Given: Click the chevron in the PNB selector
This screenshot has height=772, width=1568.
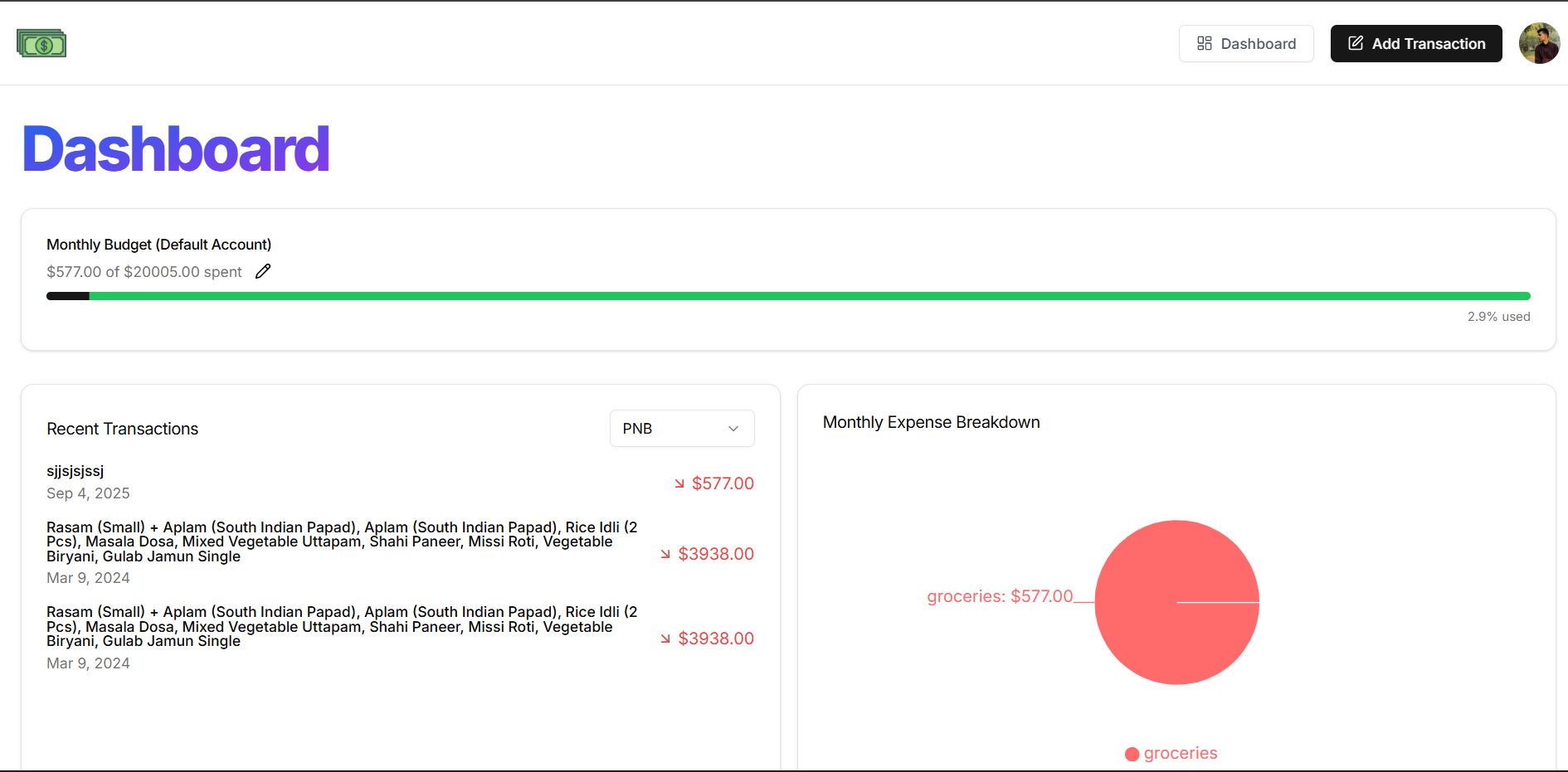Looking at the screenshot, I should coord(733,428).
